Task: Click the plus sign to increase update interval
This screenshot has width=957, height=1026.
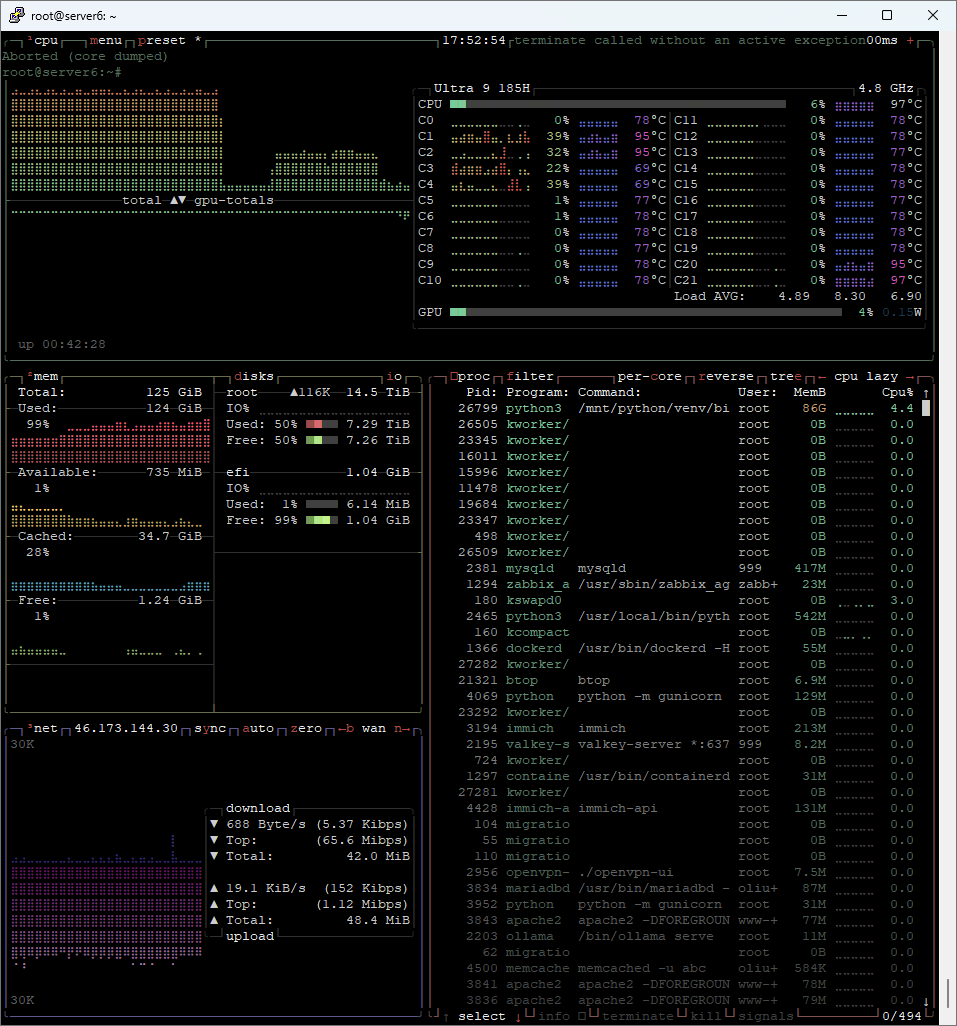Action: click(x=910, y=41)
